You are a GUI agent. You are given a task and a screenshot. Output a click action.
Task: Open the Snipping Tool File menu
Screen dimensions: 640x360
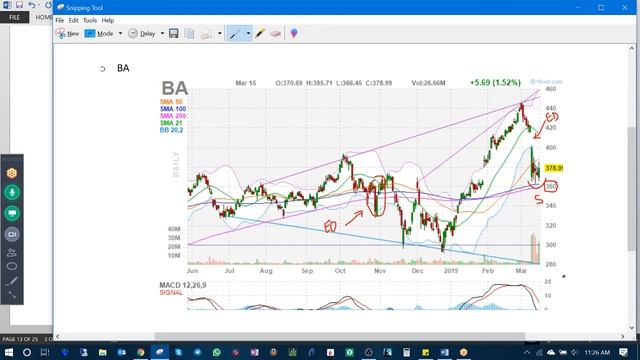tap(60, 20)
